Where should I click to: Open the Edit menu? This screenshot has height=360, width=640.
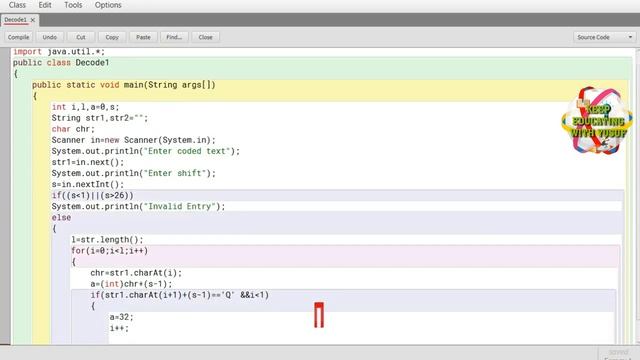pos(45,5)
